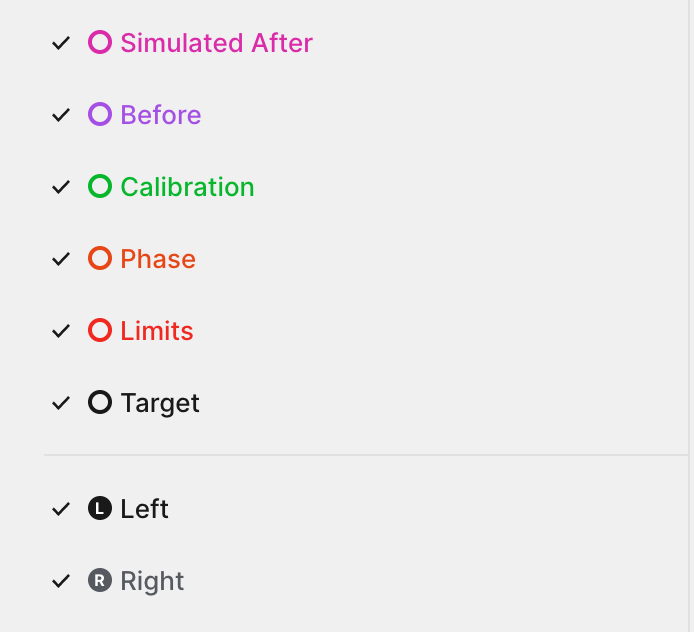Toggle the checkmark beside Limits
Image resolution: width=694 pixels, height=636 pixels.
pos(61,331)
